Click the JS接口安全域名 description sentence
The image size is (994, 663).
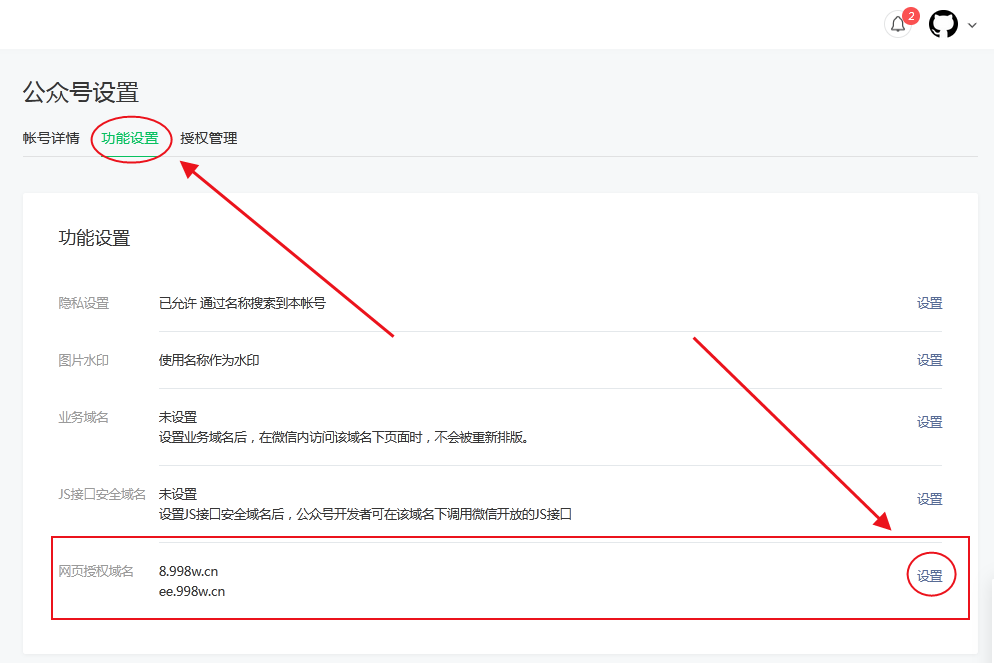[365, 514]
